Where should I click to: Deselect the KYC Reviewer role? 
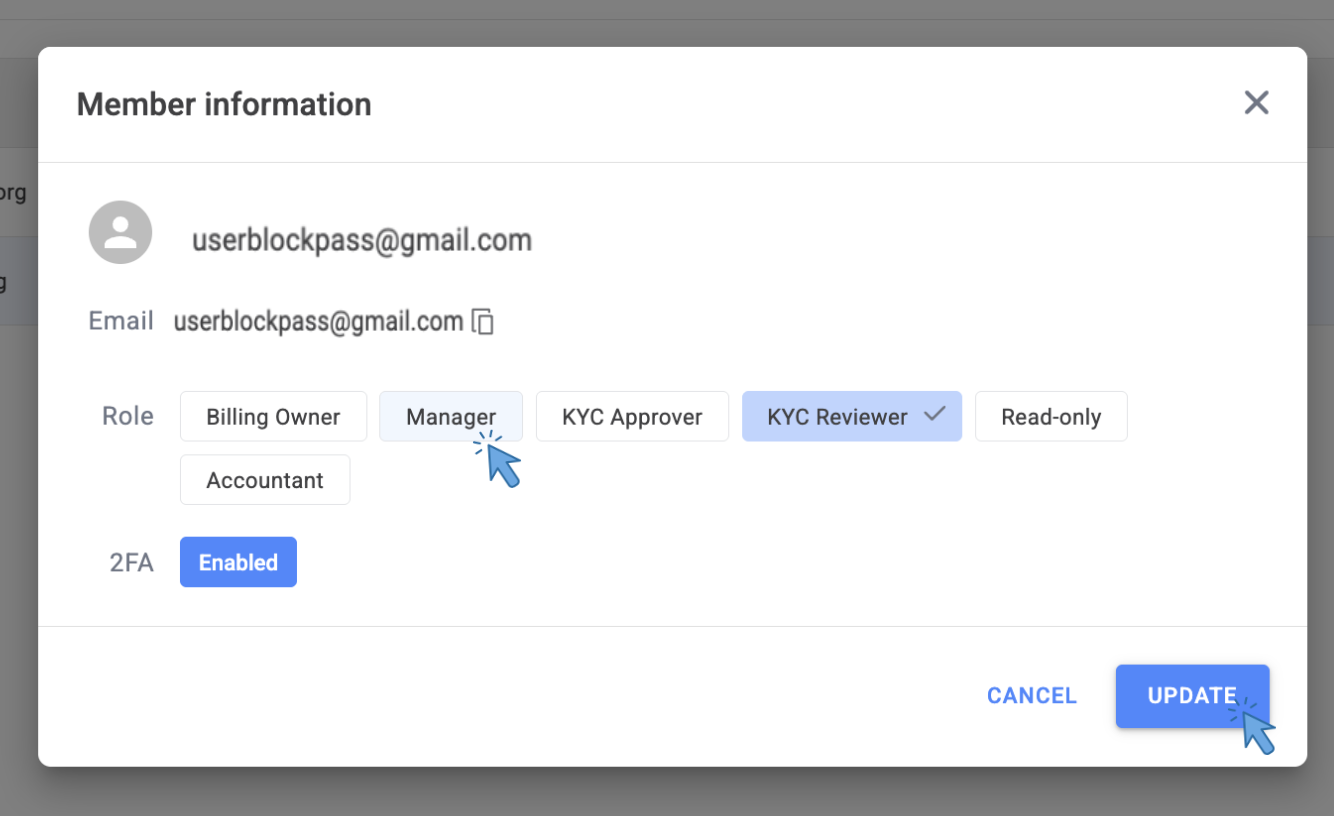[837, 417]
